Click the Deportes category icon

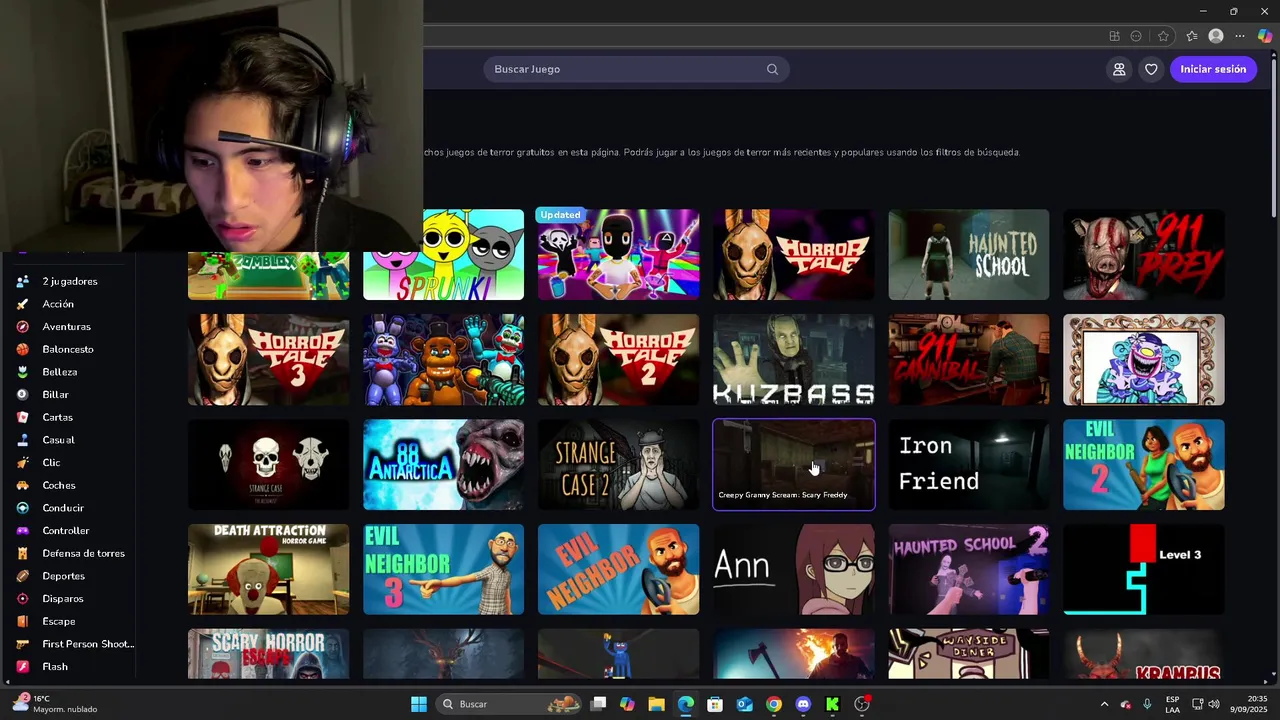pos(22,576)
